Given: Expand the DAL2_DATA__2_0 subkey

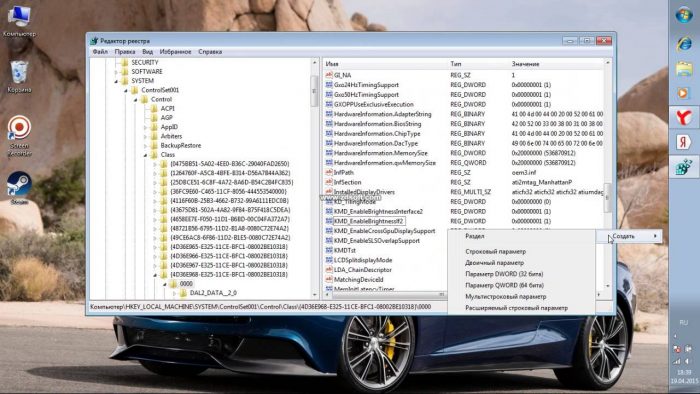Looking at the screenshot, I should click(x=175, y=293).
